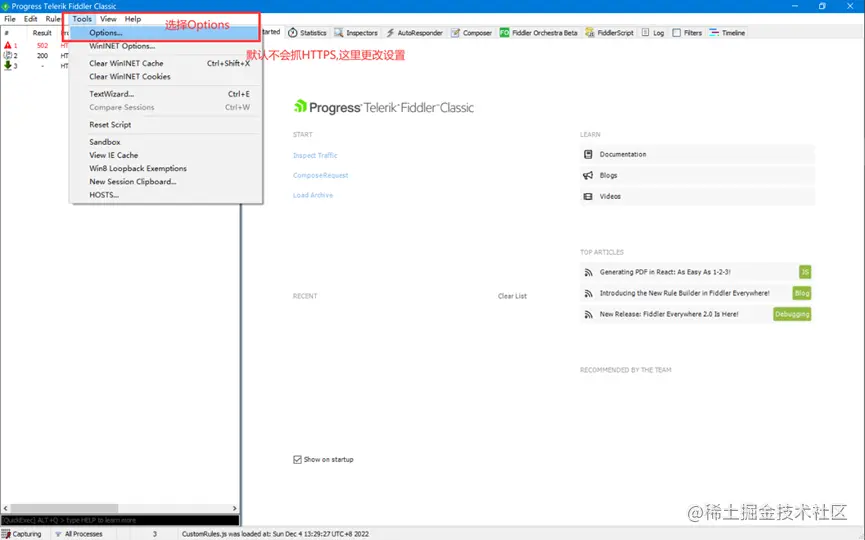Open the View menu

click(108, 19)
